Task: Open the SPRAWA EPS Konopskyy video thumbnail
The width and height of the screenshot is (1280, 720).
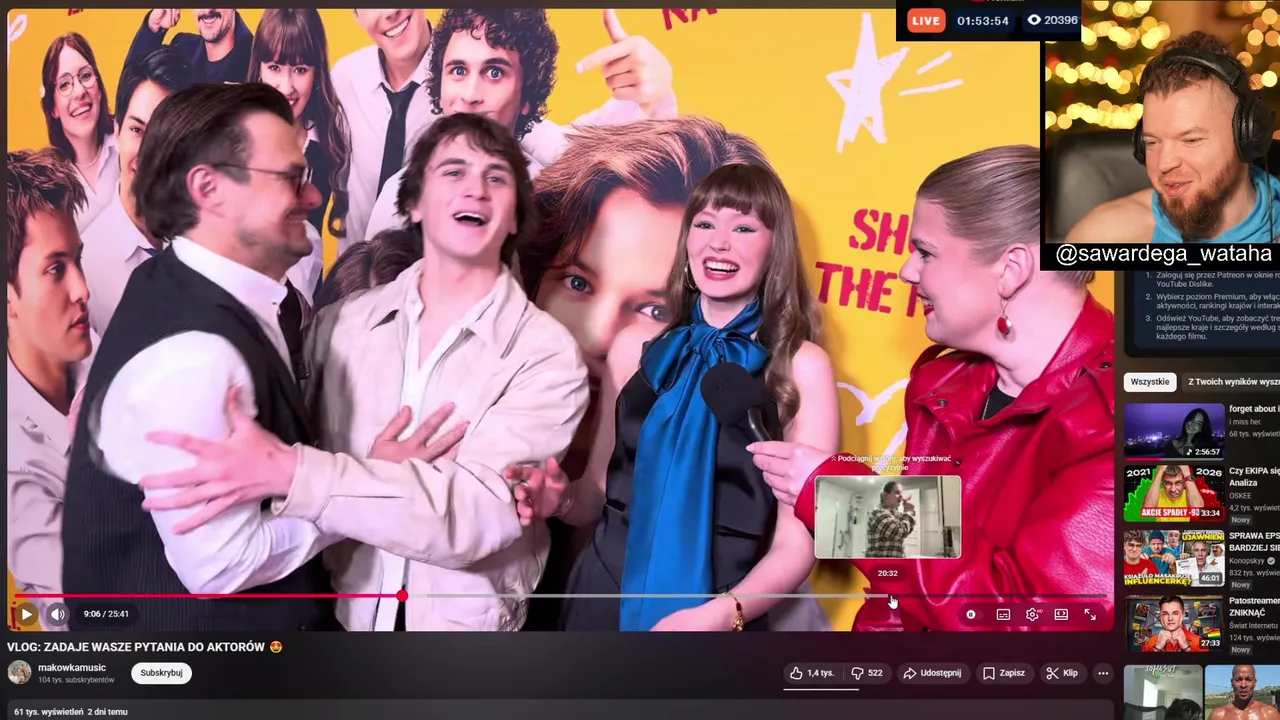Action: click(x=1174, y=557)
